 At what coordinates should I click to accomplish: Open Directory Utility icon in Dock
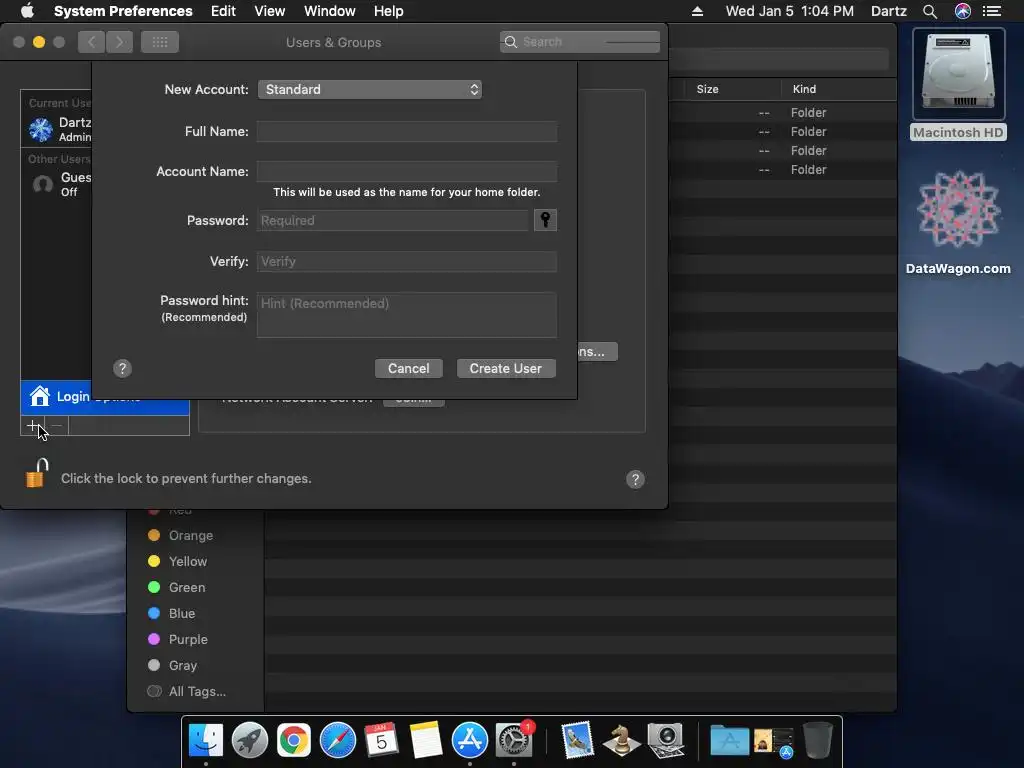coord(665,741)
